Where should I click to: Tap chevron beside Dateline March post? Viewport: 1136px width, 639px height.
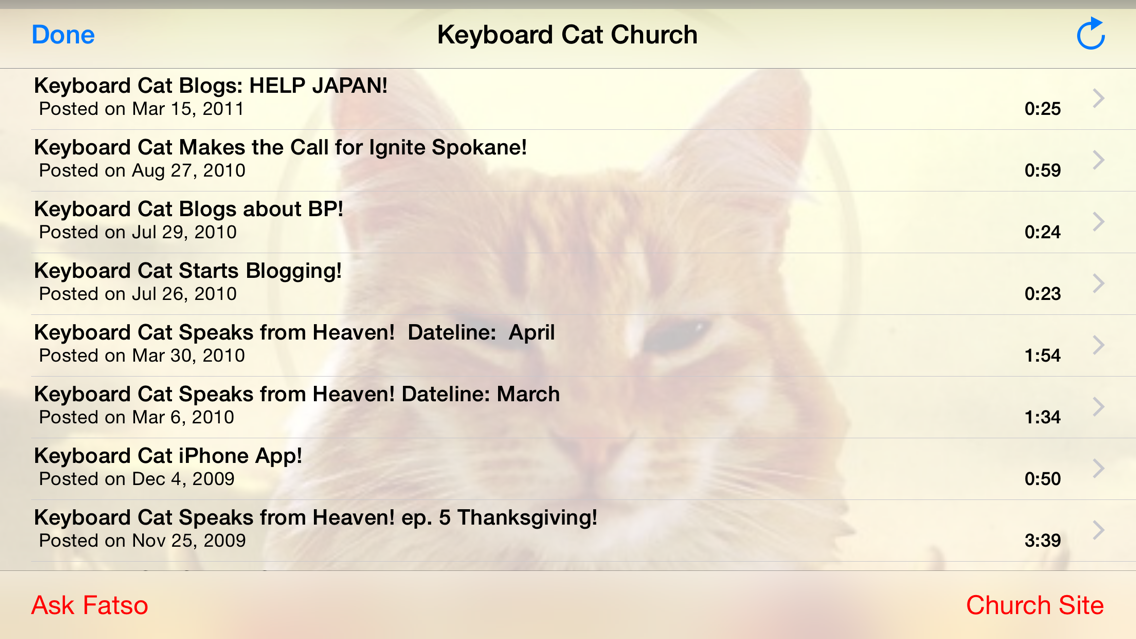(1098, 406)
